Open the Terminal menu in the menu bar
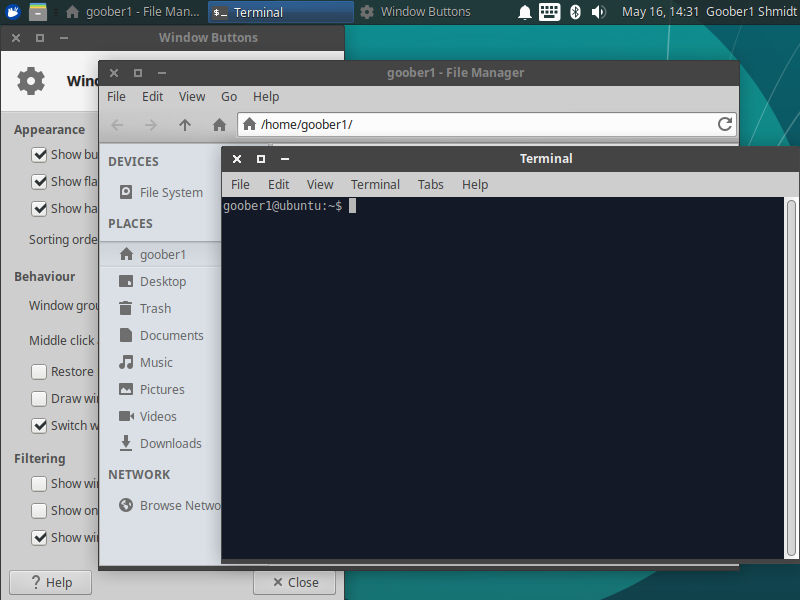The image size is (800, 600). pos(375,185)
